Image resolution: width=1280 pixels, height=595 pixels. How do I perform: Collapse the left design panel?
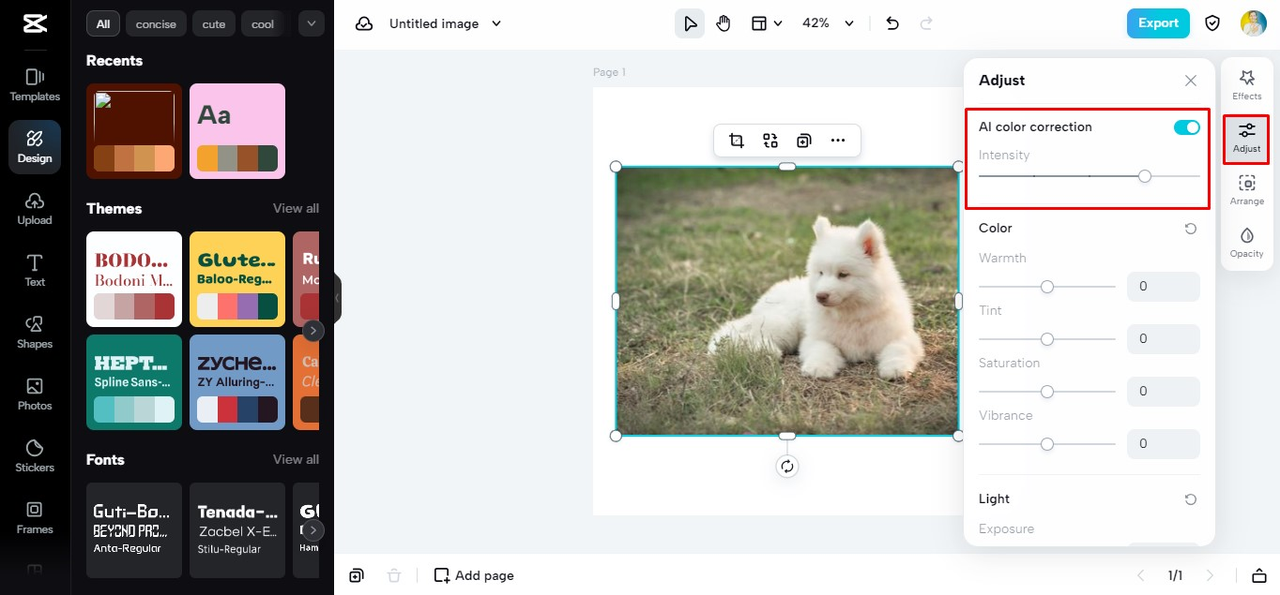tap(337, 298)
